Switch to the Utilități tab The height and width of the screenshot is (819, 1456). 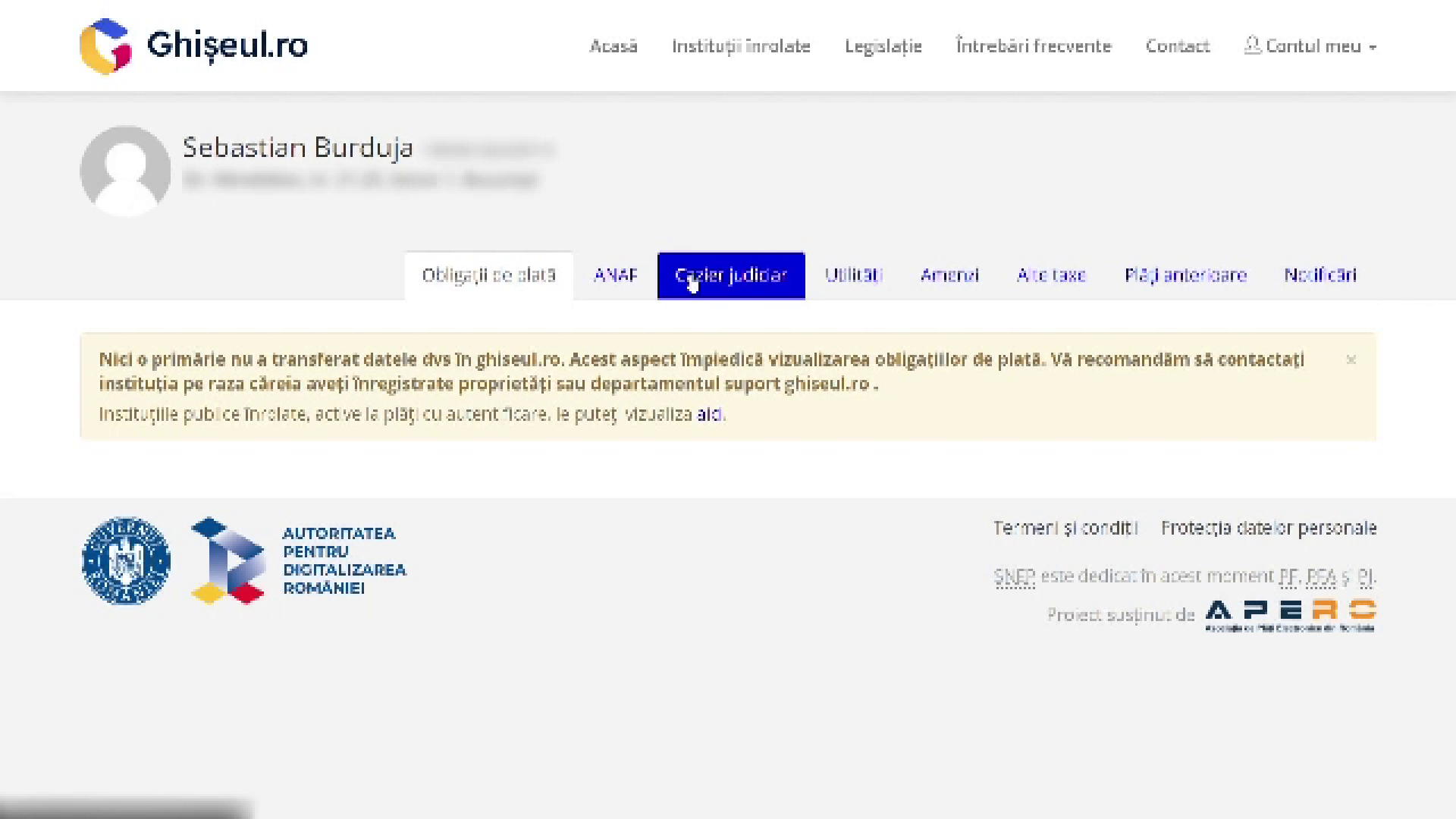coord(854,275)
